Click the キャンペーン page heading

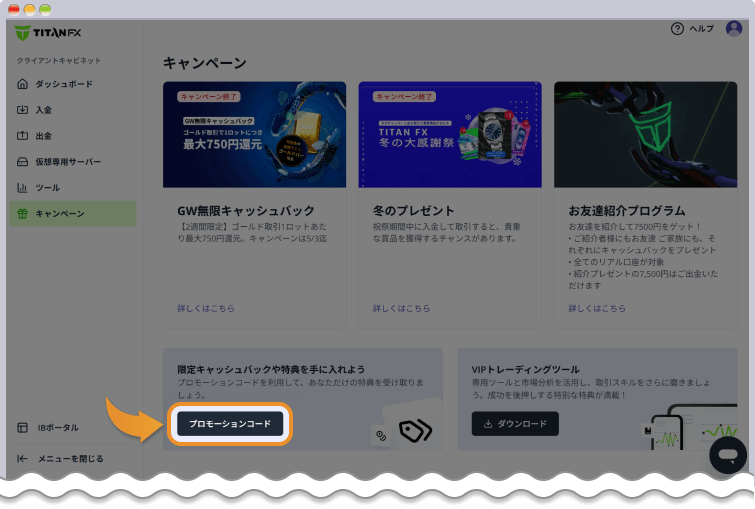pos(205,63)
